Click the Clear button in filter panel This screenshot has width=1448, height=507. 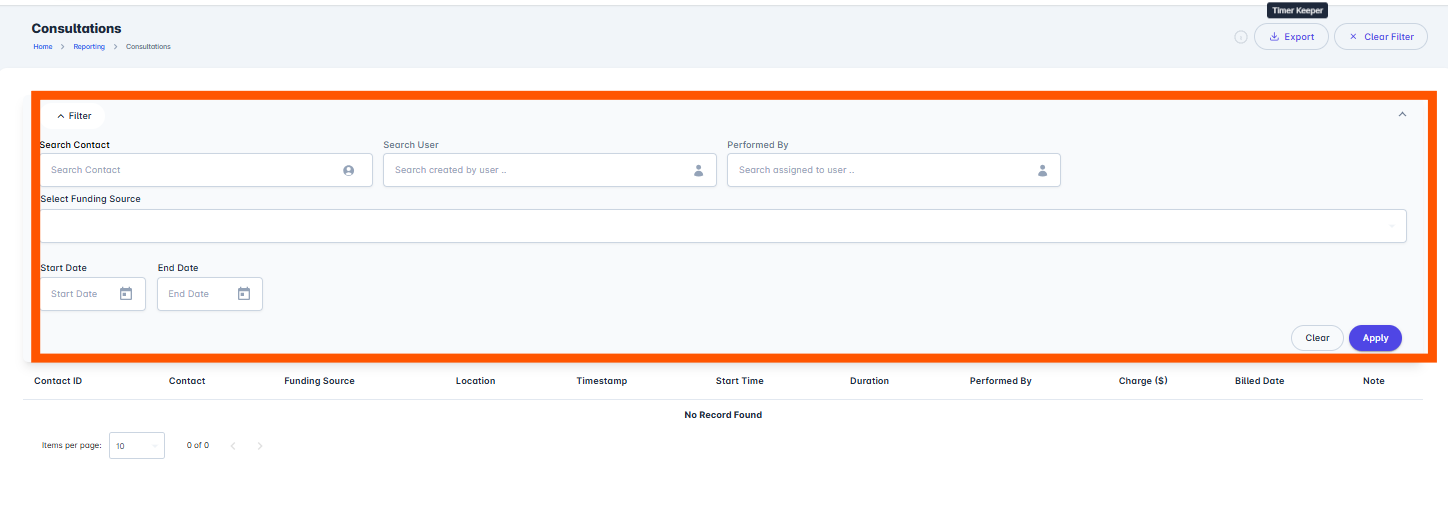click(1317, 338)
